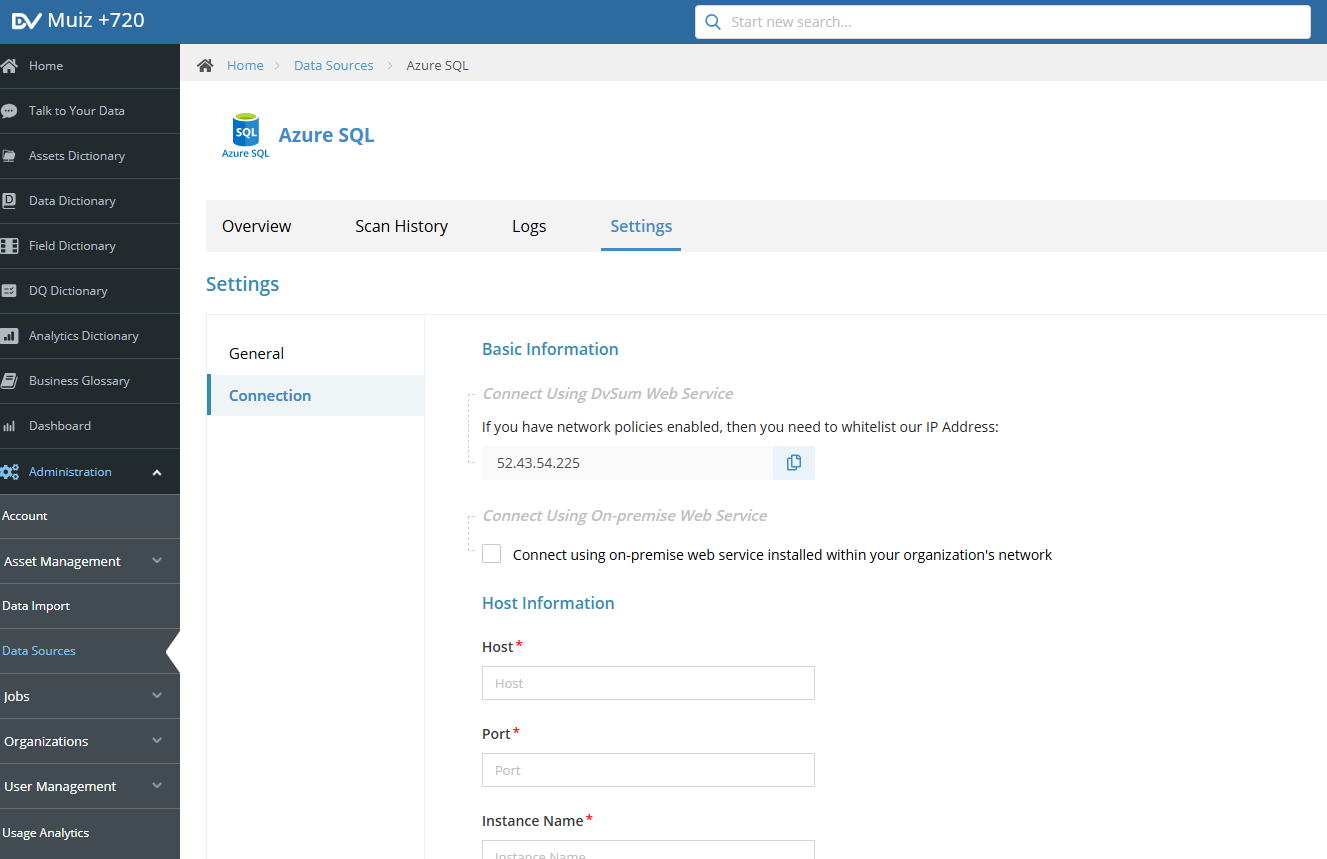Click the breadcrumb home icon
1327x859 pixels.
tap(205, 65)
